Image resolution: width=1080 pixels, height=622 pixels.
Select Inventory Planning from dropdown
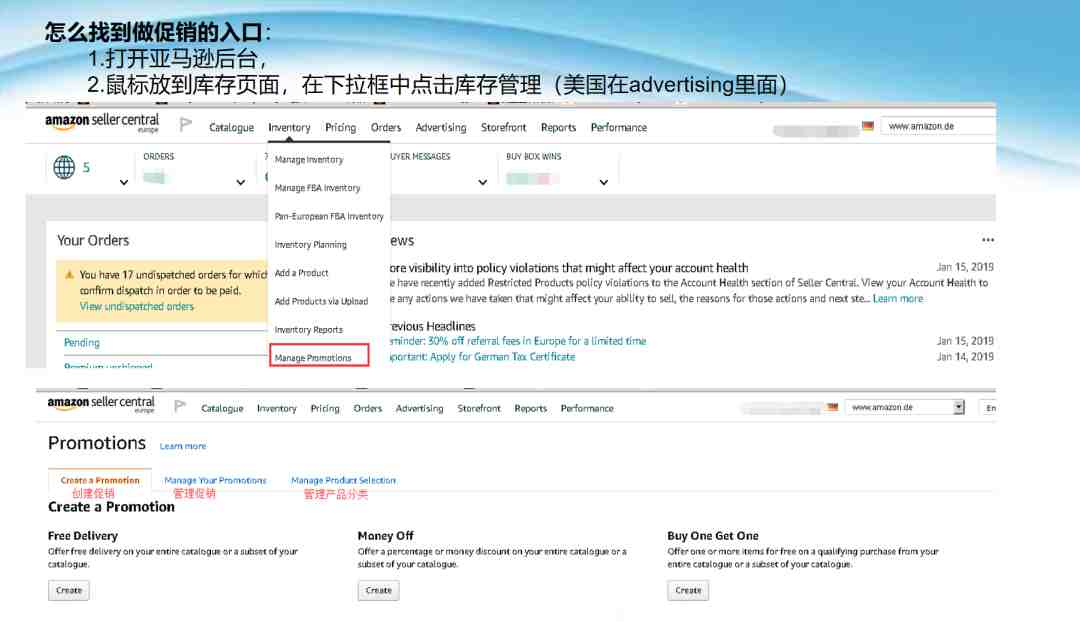(x=311, y=245)
